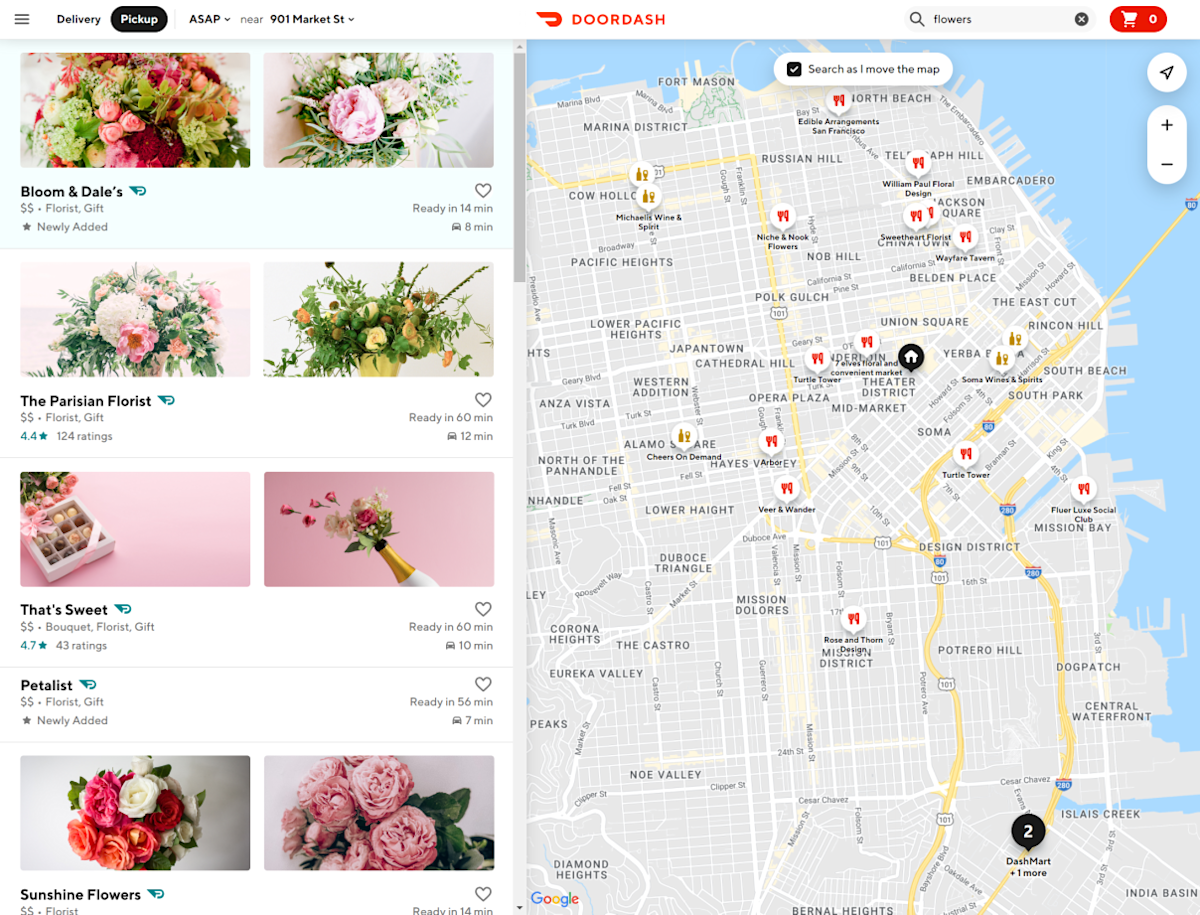Screen dimensions: 1200x915
Task: Open Sunshine Flowers store link
Action: (x=80, y=894)
